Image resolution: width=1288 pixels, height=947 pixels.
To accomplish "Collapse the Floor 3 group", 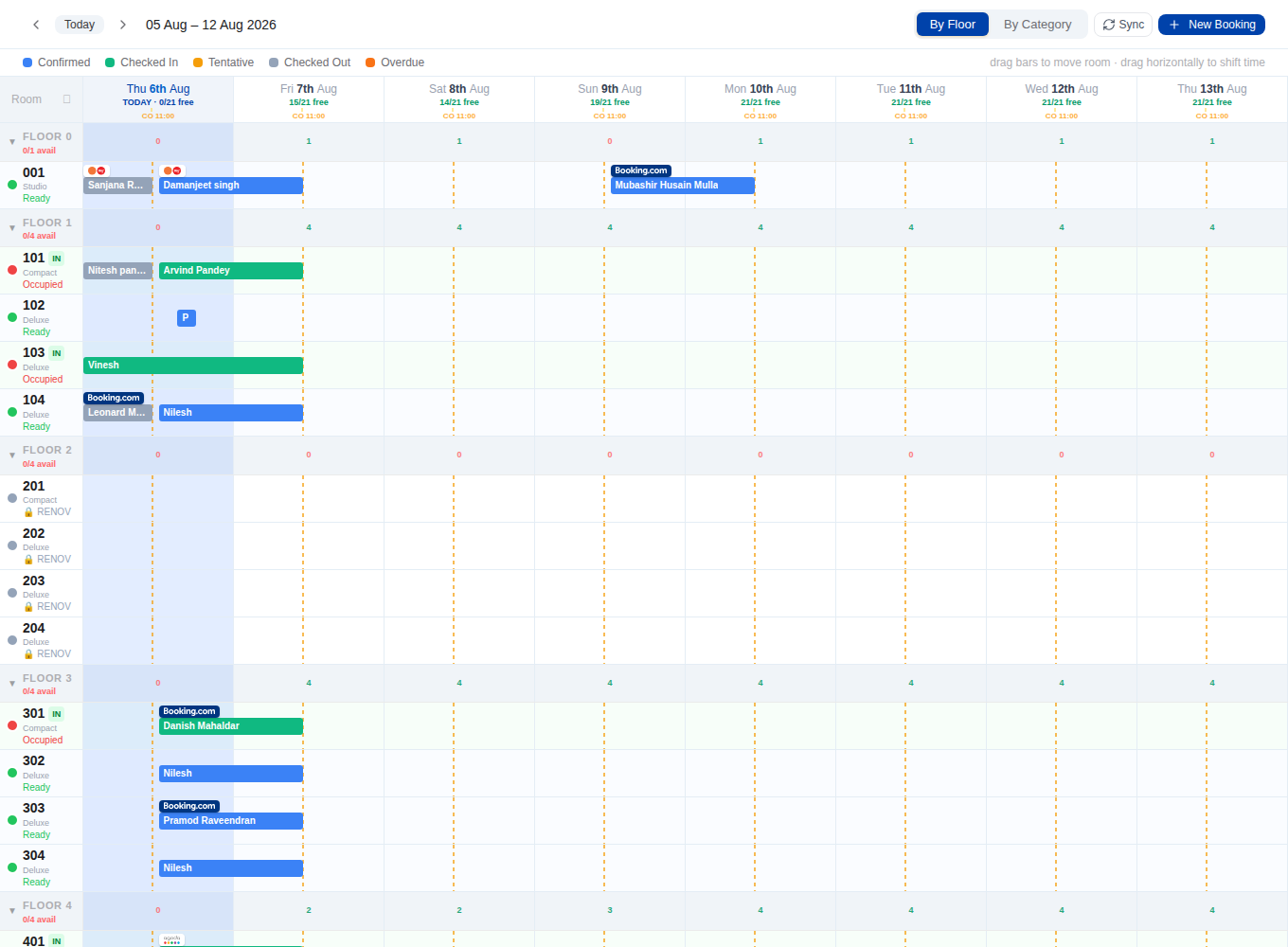I will (12, 684).
